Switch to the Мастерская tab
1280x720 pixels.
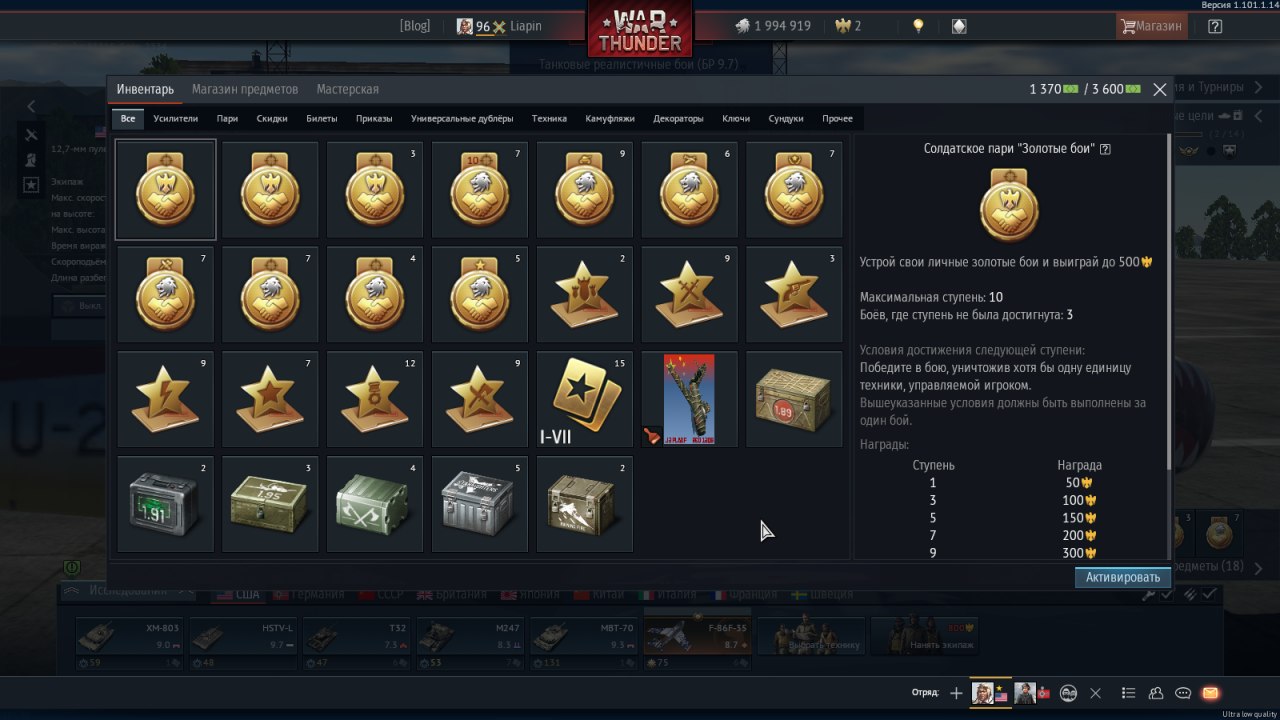pyautogui.click(x=347, y=89)
